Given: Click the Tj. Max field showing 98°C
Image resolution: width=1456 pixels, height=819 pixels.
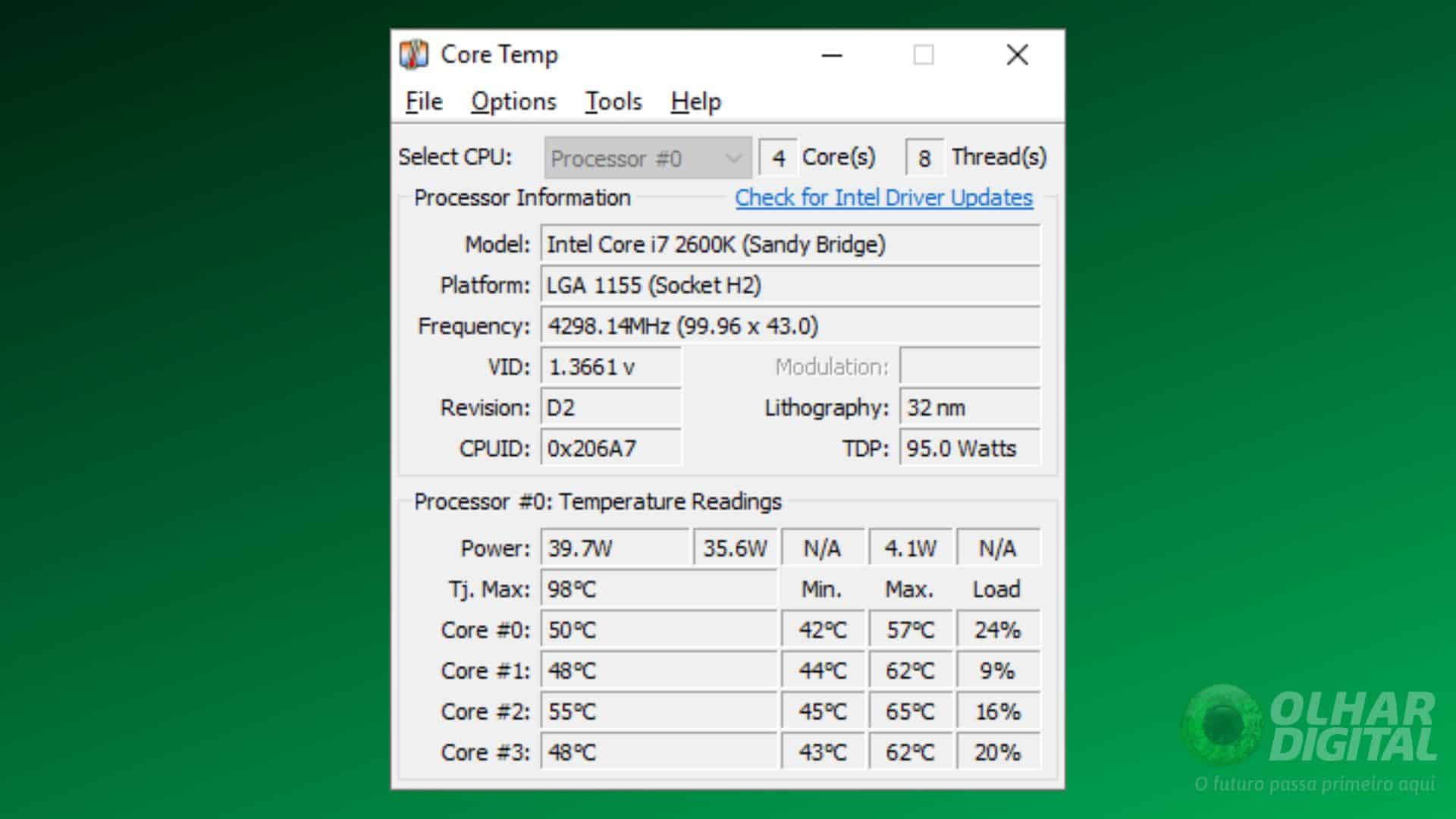Looking at the screenshot, I should coord(657,588).
